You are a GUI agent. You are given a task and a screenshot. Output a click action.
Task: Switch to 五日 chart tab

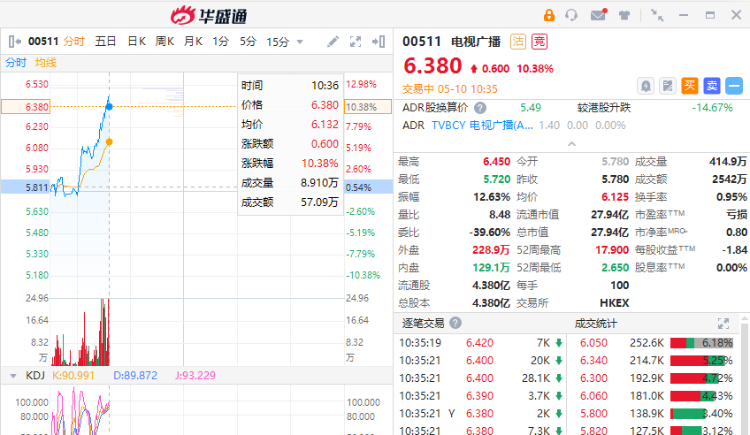[x=106, y=42]
